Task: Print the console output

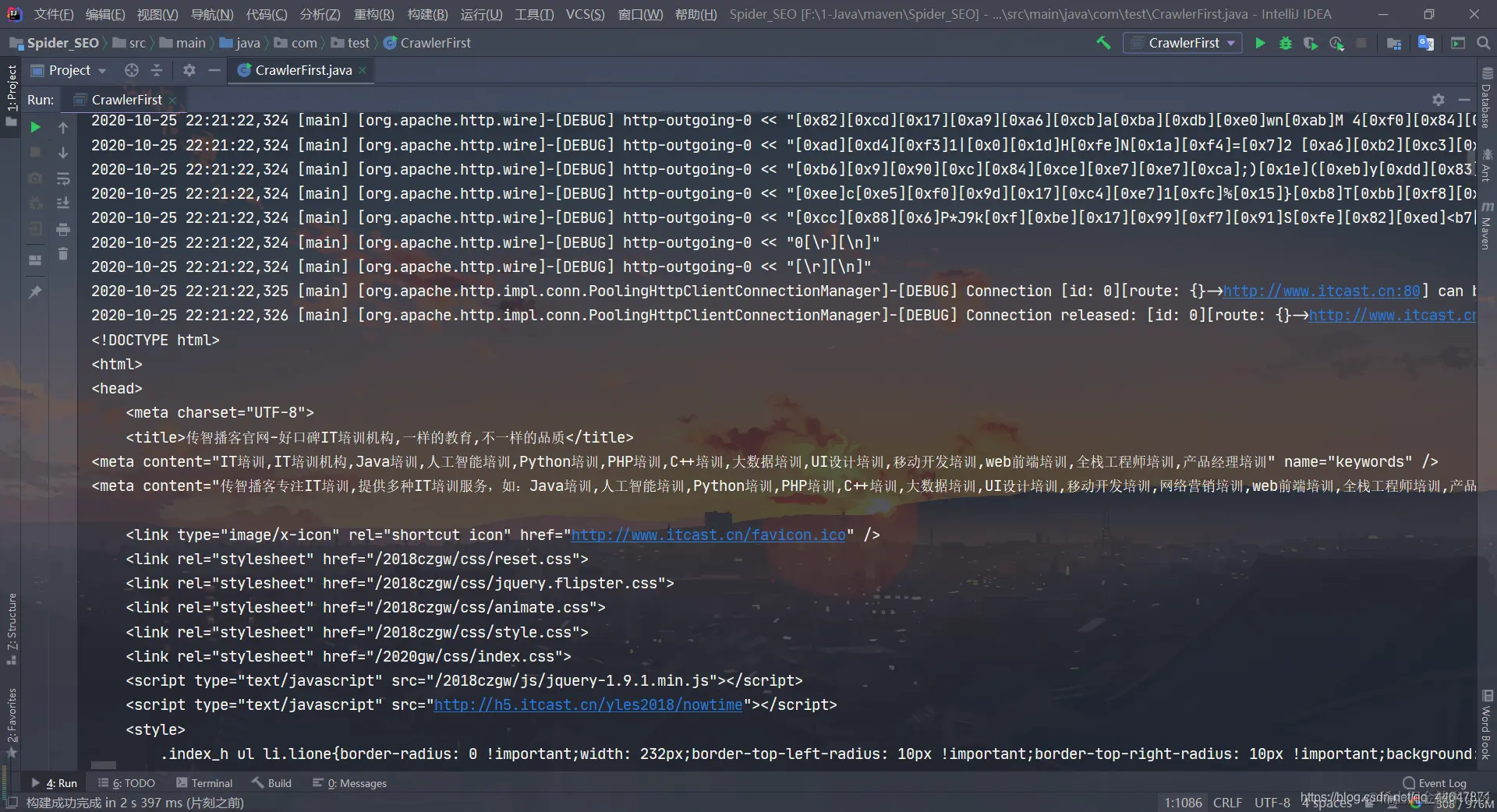Action: point(63,229)
